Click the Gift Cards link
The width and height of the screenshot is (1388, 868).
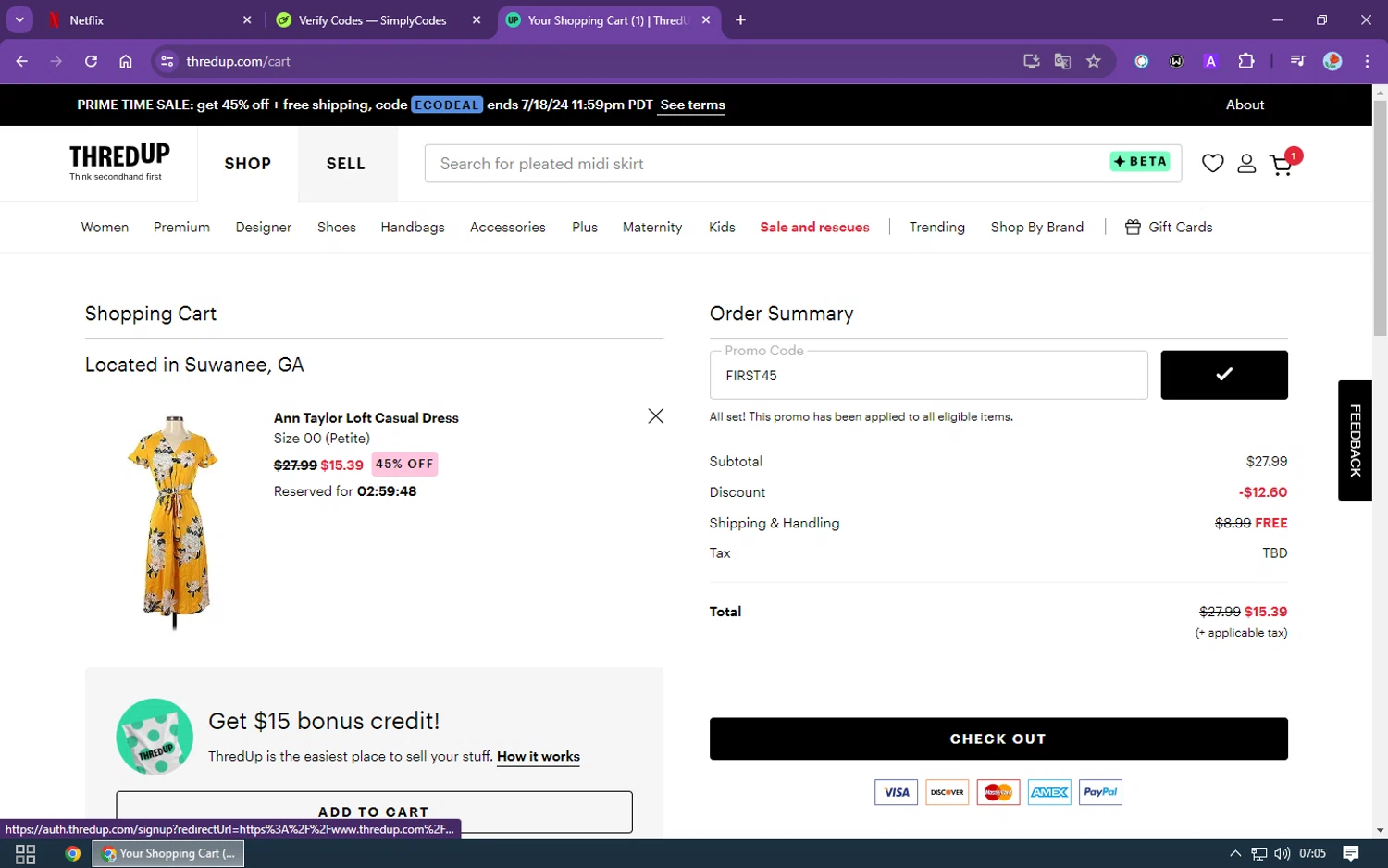click(1168, 228)
